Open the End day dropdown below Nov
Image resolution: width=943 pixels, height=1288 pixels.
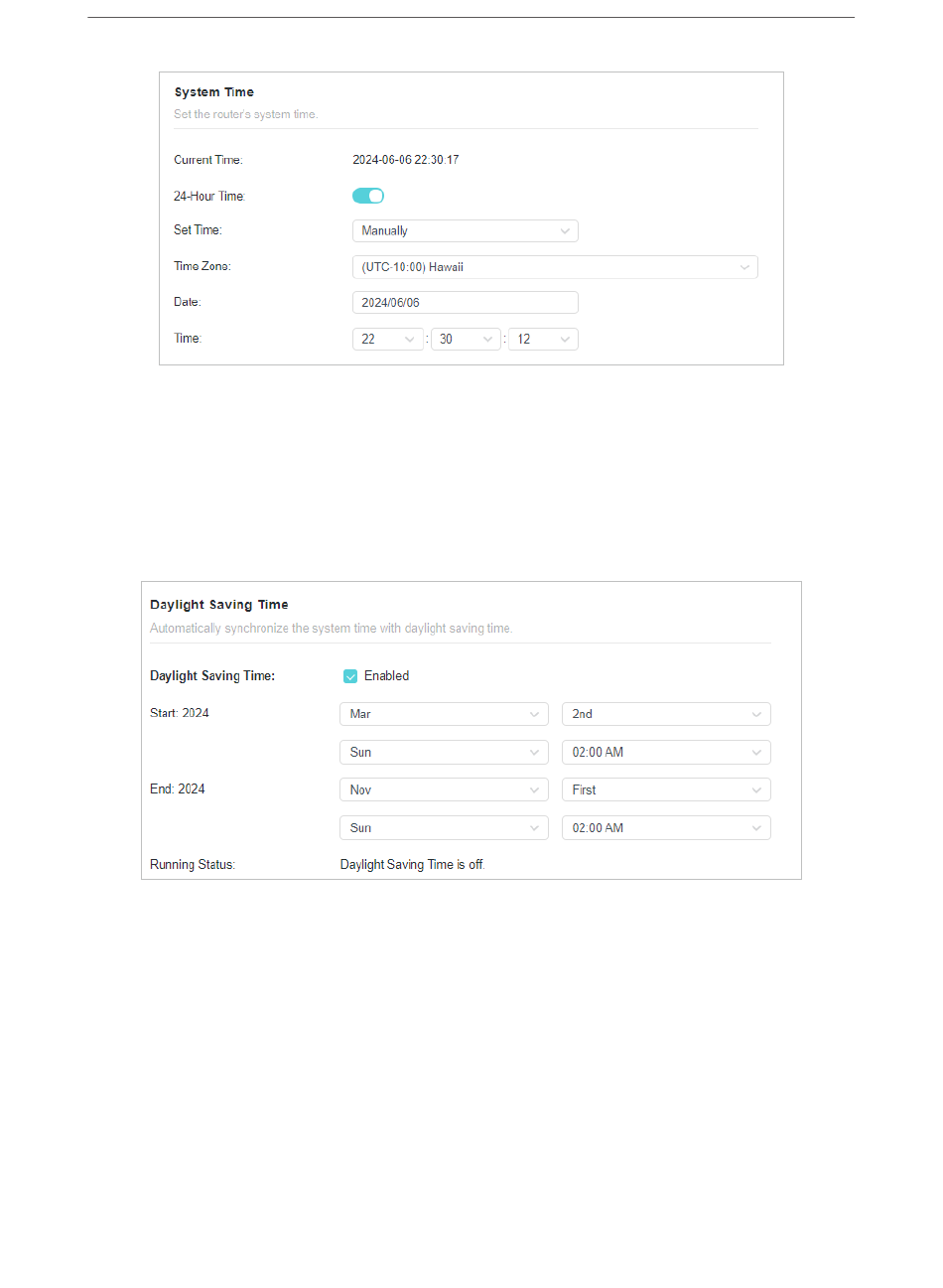click(444, 828)
